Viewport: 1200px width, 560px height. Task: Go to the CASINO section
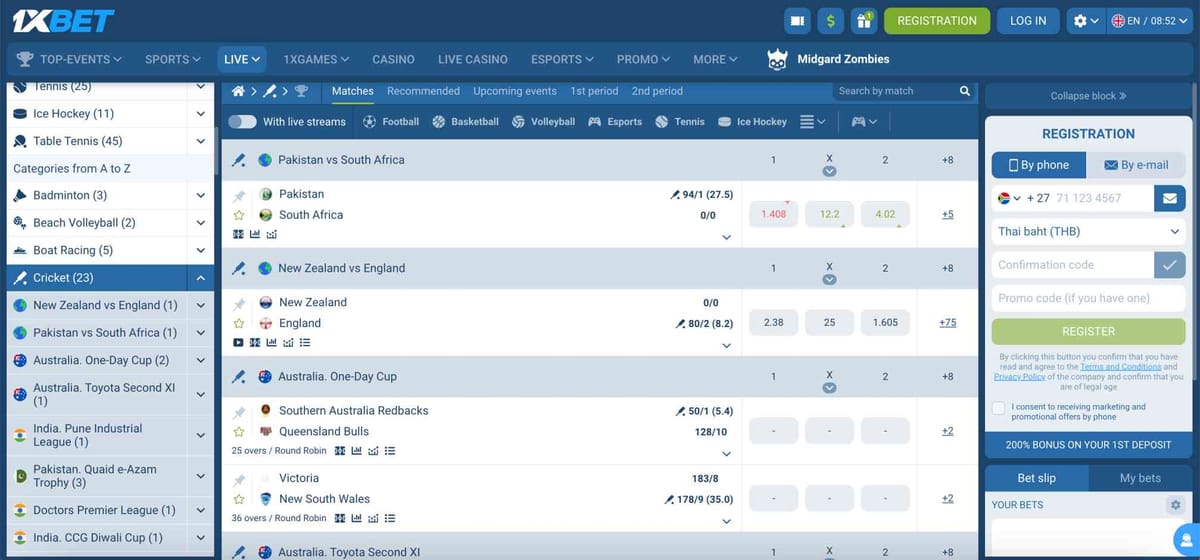[x=393, y=59]
